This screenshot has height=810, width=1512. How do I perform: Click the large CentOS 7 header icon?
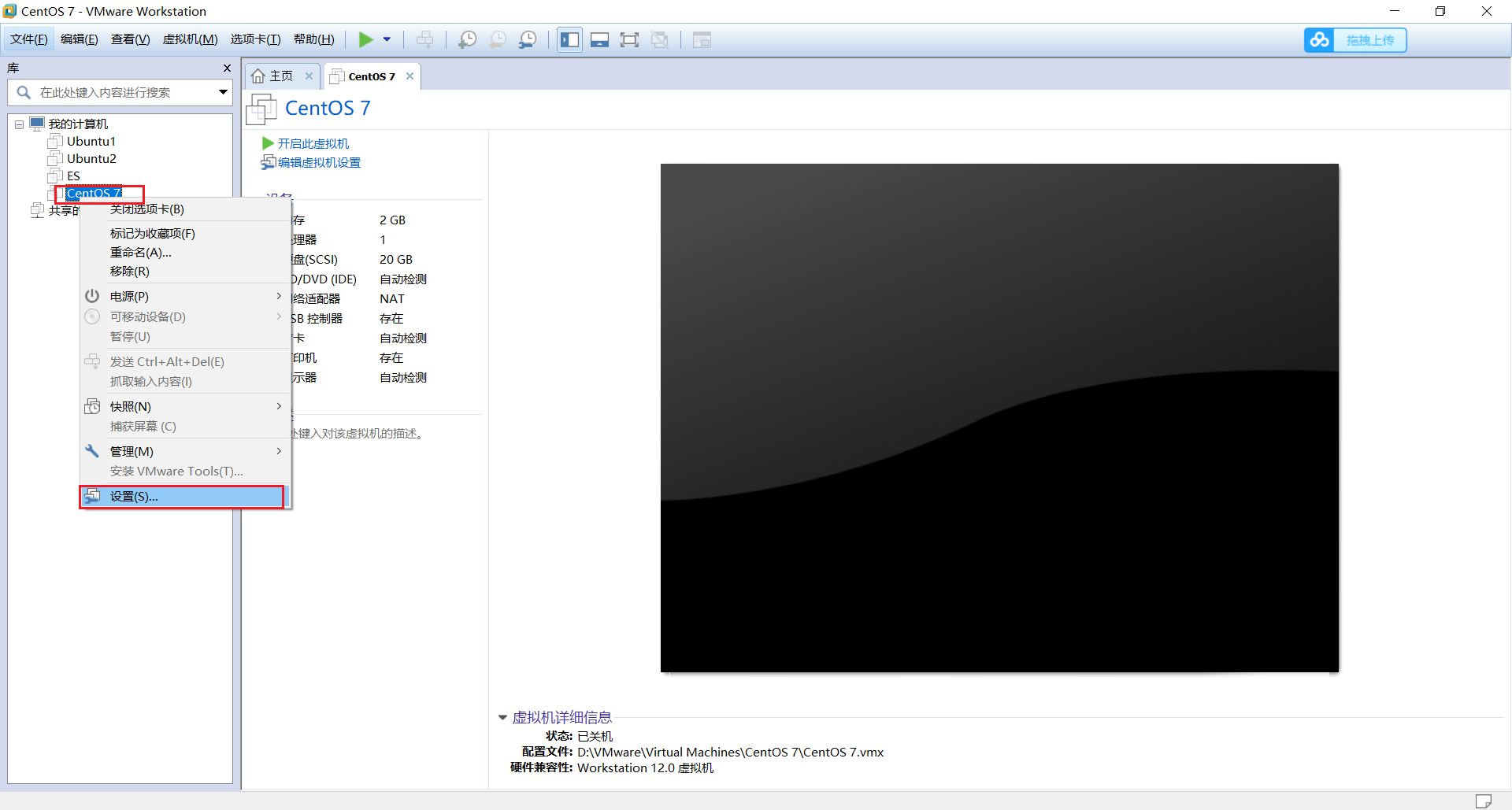(x=261, y=109)
